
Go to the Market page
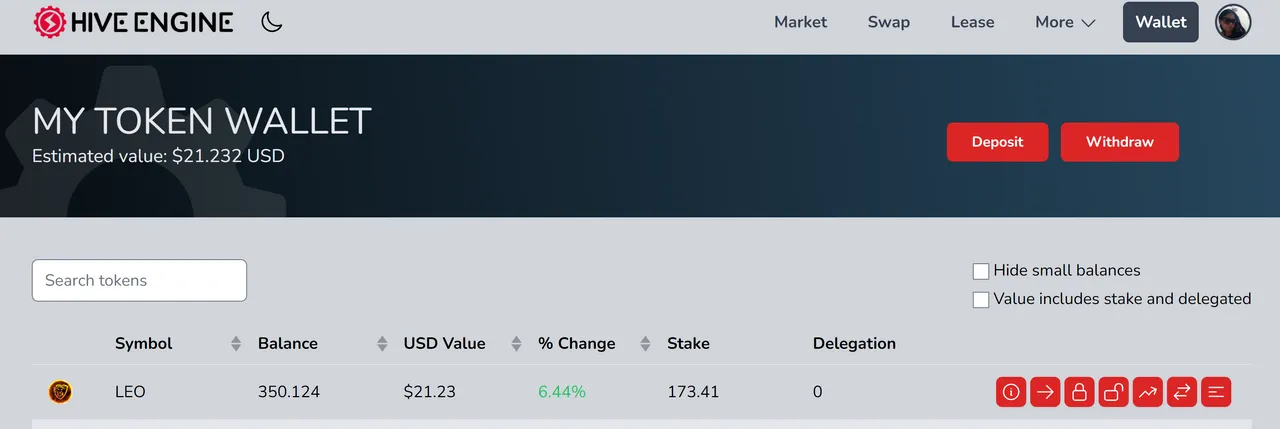801,22
